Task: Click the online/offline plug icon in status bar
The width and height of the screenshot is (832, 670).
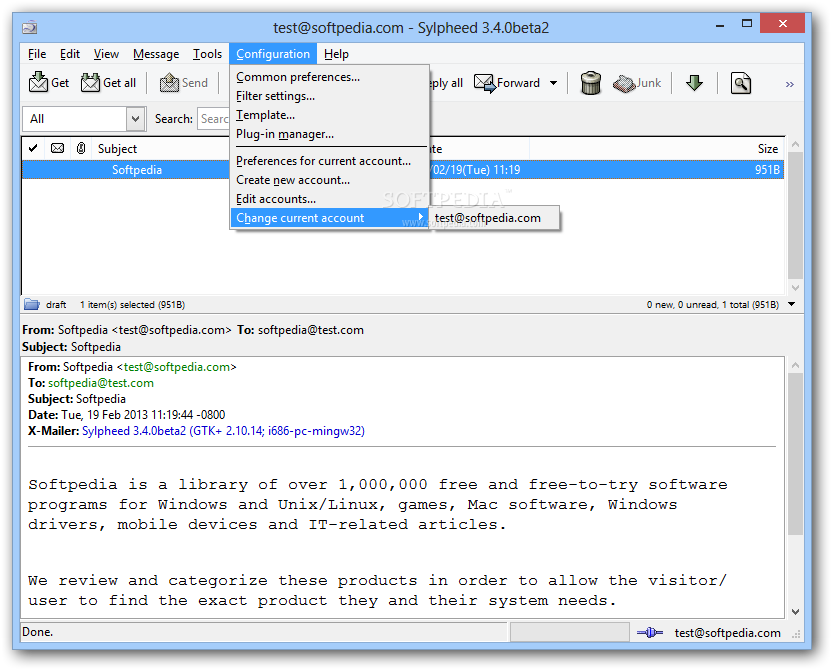Action: [650, 632]
